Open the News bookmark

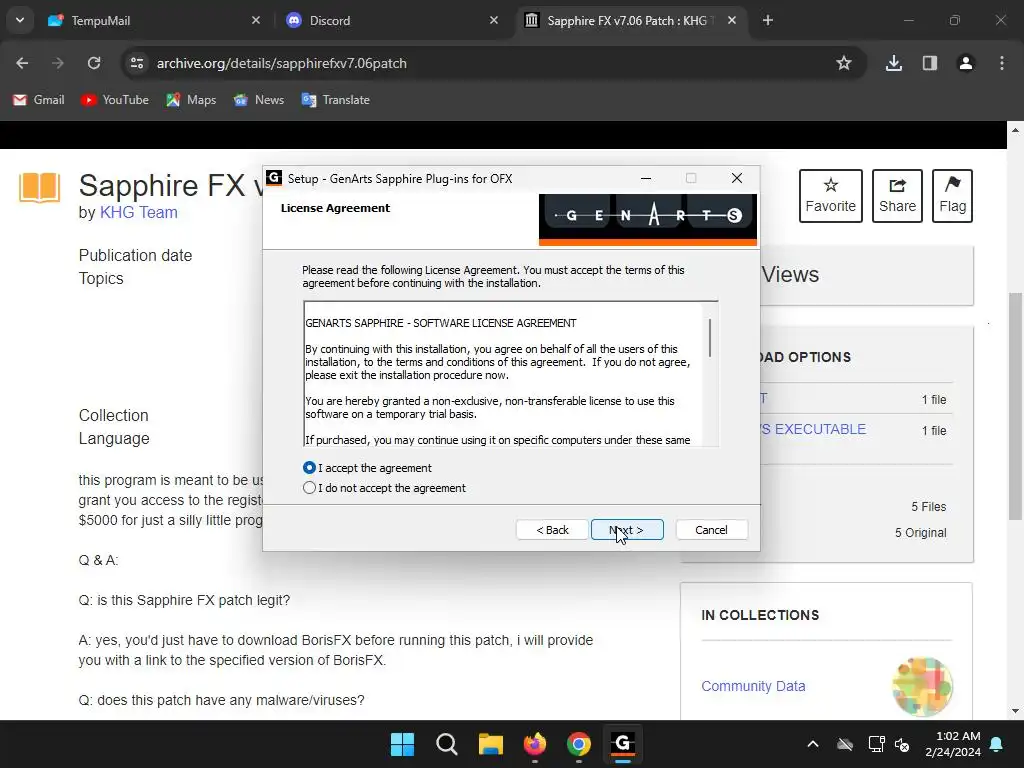point(259,100)
